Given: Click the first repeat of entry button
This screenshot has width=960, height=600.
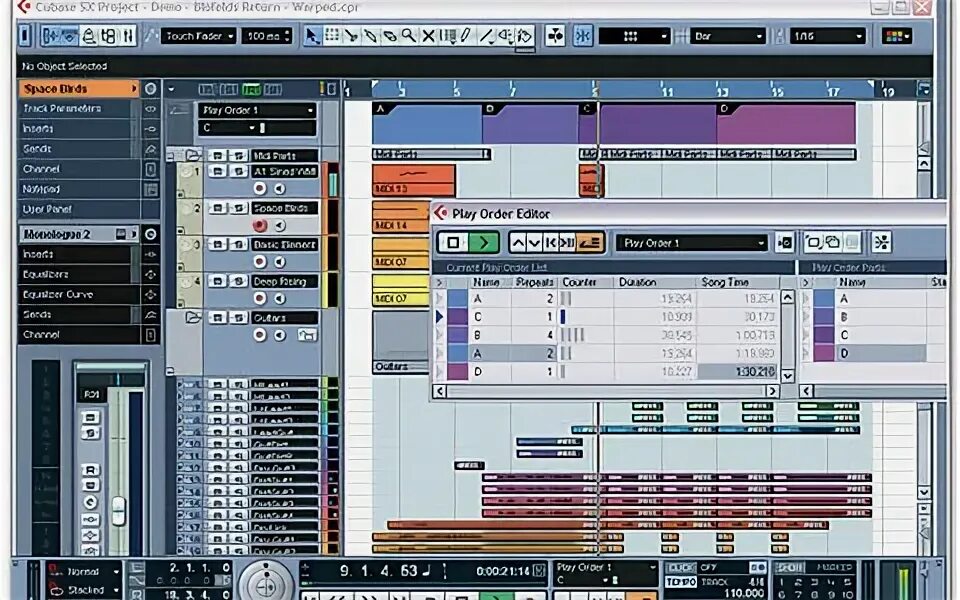Looking at the screenshot, I should pyautogui.click(x=550, y=243).
